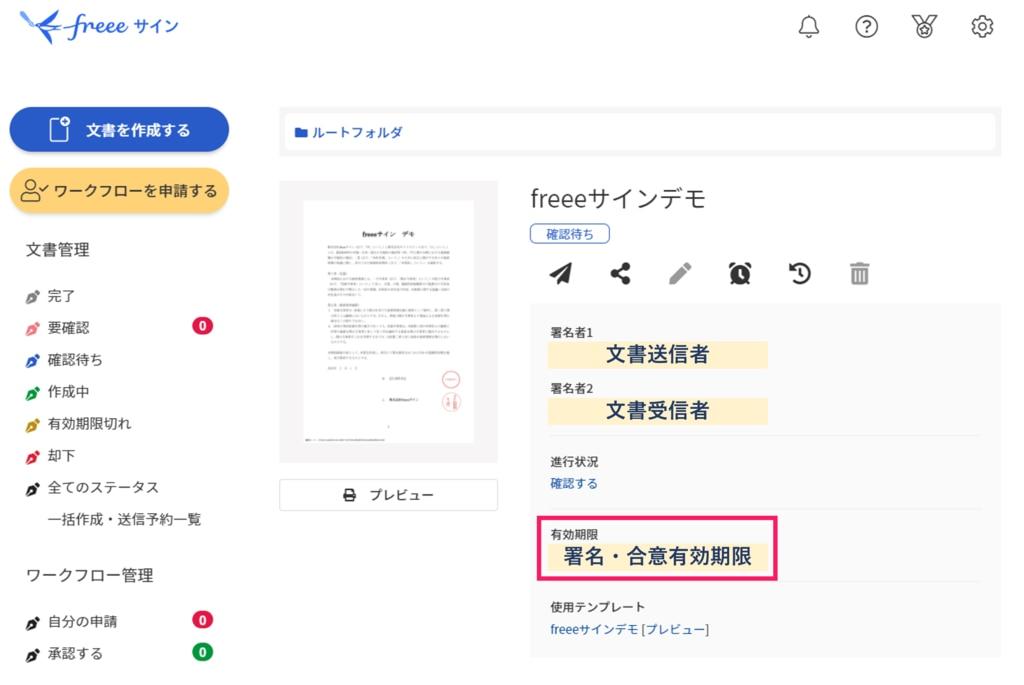Viewport: 1024px width, 685px height.
Task: Click the green pen icon beside 作成中
Action: 32,393
